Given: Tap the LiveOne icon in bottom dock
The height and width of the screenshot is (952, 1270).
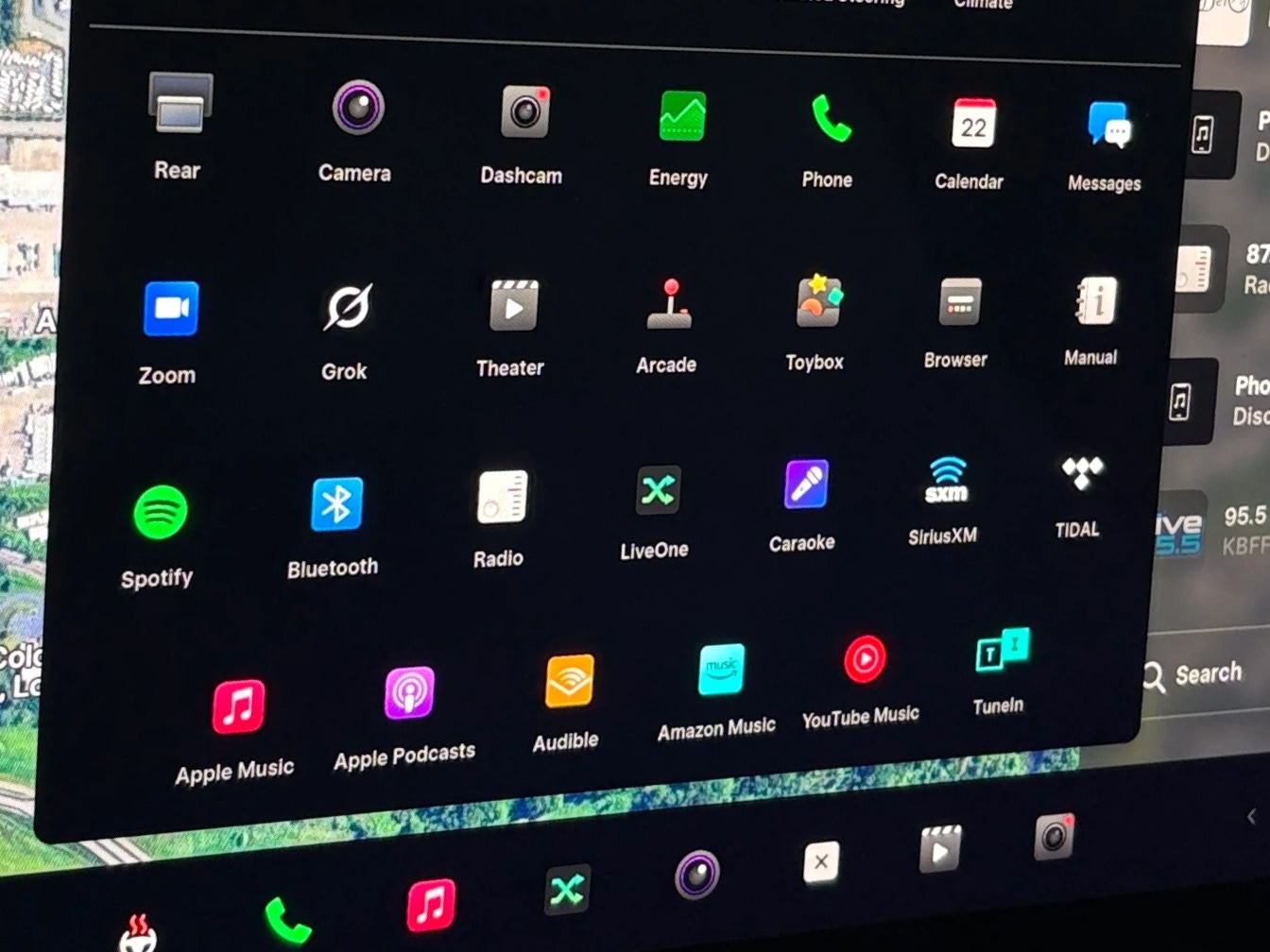Looking at the screenshot, I should coord(567,890).
